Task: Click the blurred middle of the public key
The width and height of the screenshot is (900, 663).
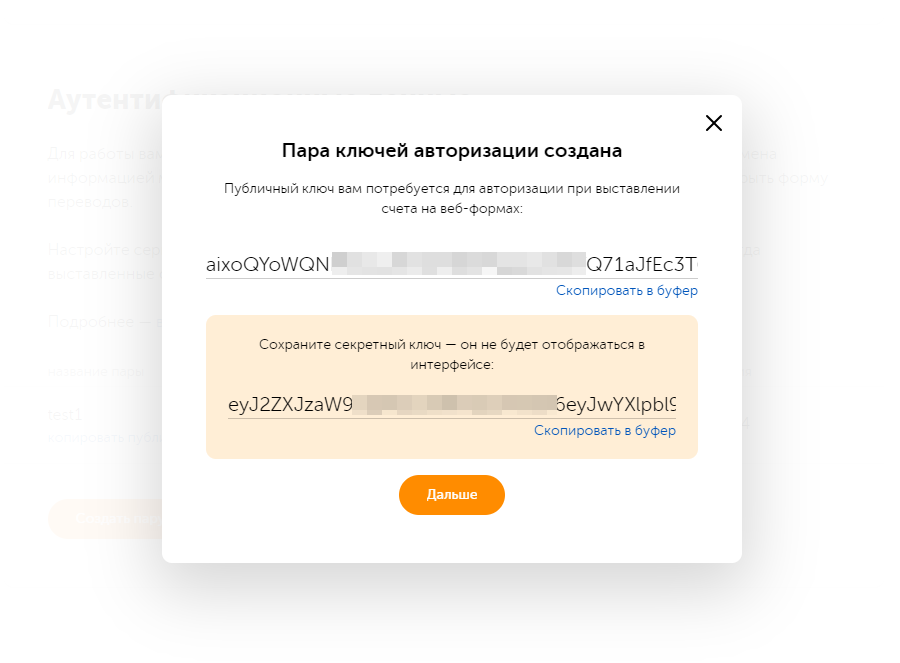Action: coord(458,265)
